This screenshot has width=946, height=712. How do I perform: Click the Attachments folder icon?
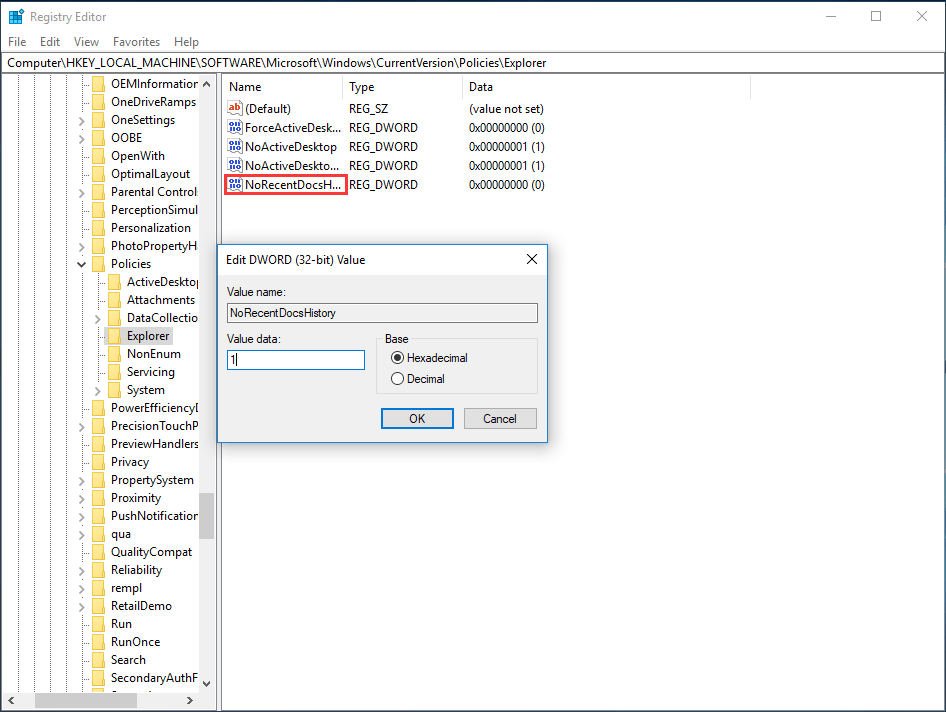[114, 300]
